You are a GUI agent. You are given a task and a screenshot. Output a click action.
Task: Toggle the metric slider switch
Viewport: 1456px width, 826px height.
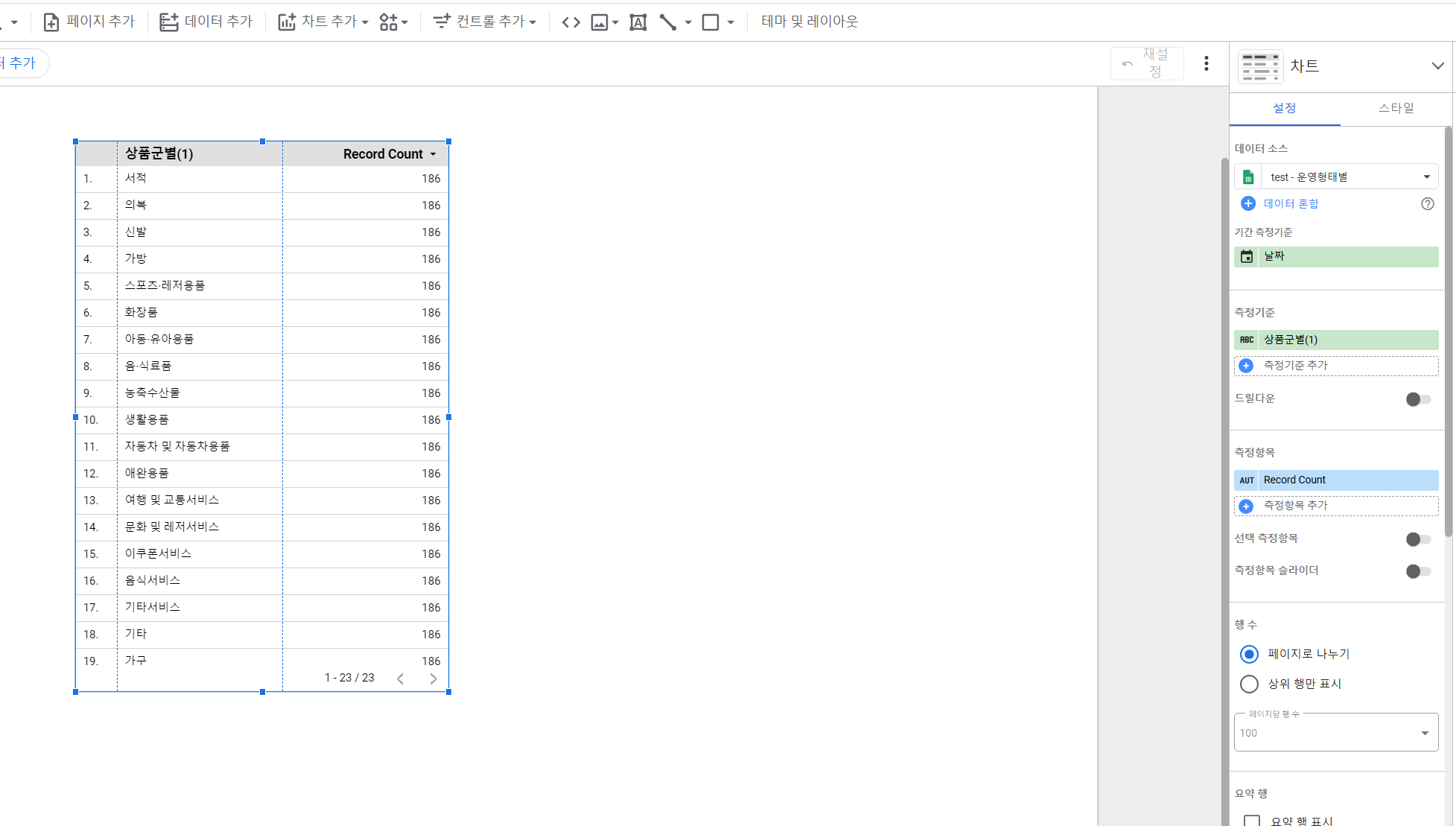[x=1418, y=571]
